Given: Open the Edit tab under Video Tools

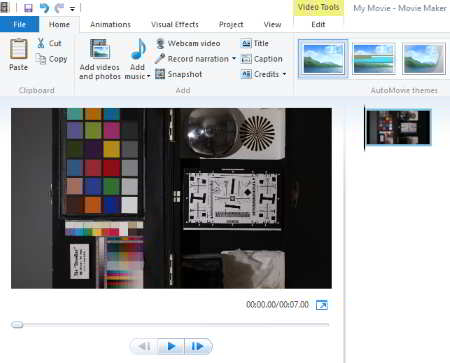Looking at the screenshot, I should 318,24.
